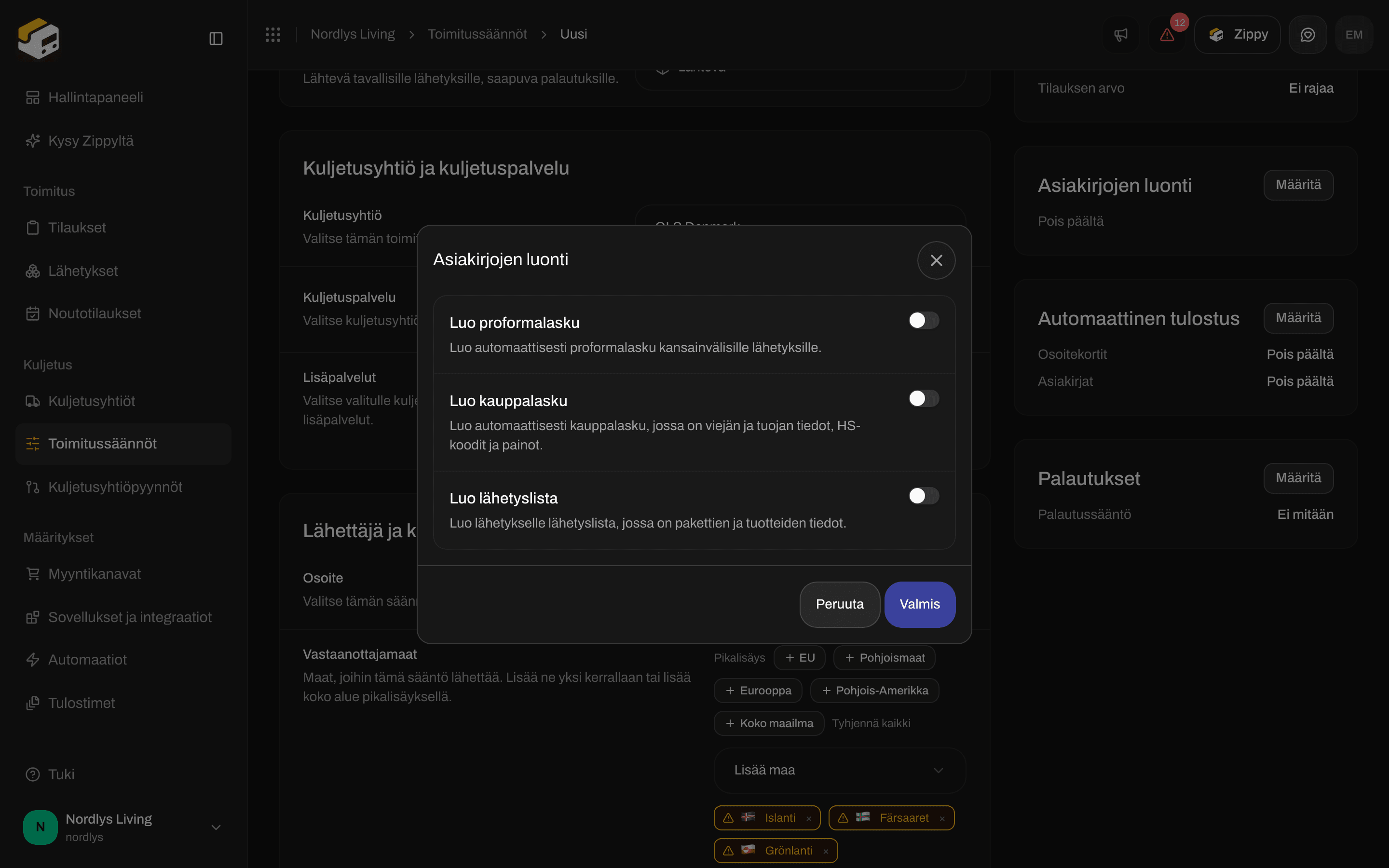
Task: Click the Peruuta button
Action: point(840,605)
